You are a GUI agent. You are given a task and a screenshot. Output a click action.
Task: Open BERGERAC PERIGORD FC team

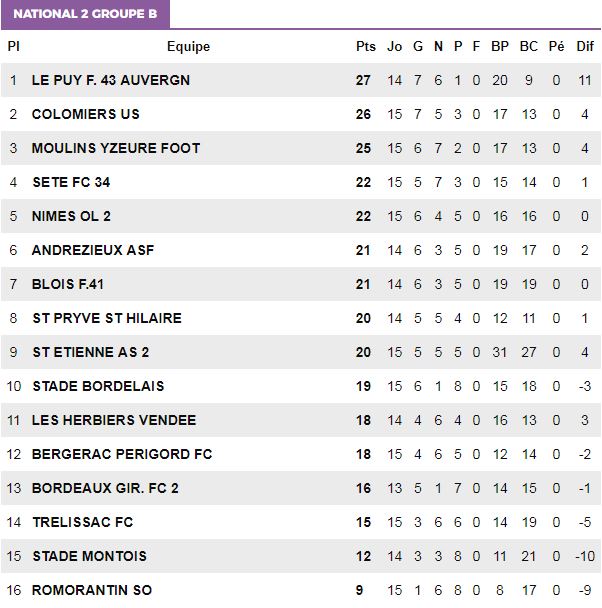tap(122, 454)
